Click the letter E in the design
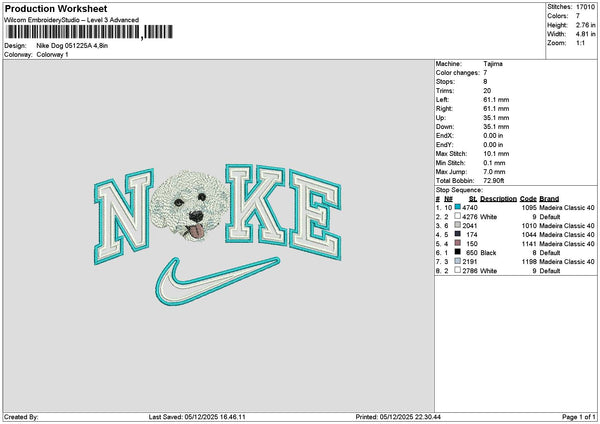This screenshot has height=424, width=600. click(315, 214)
